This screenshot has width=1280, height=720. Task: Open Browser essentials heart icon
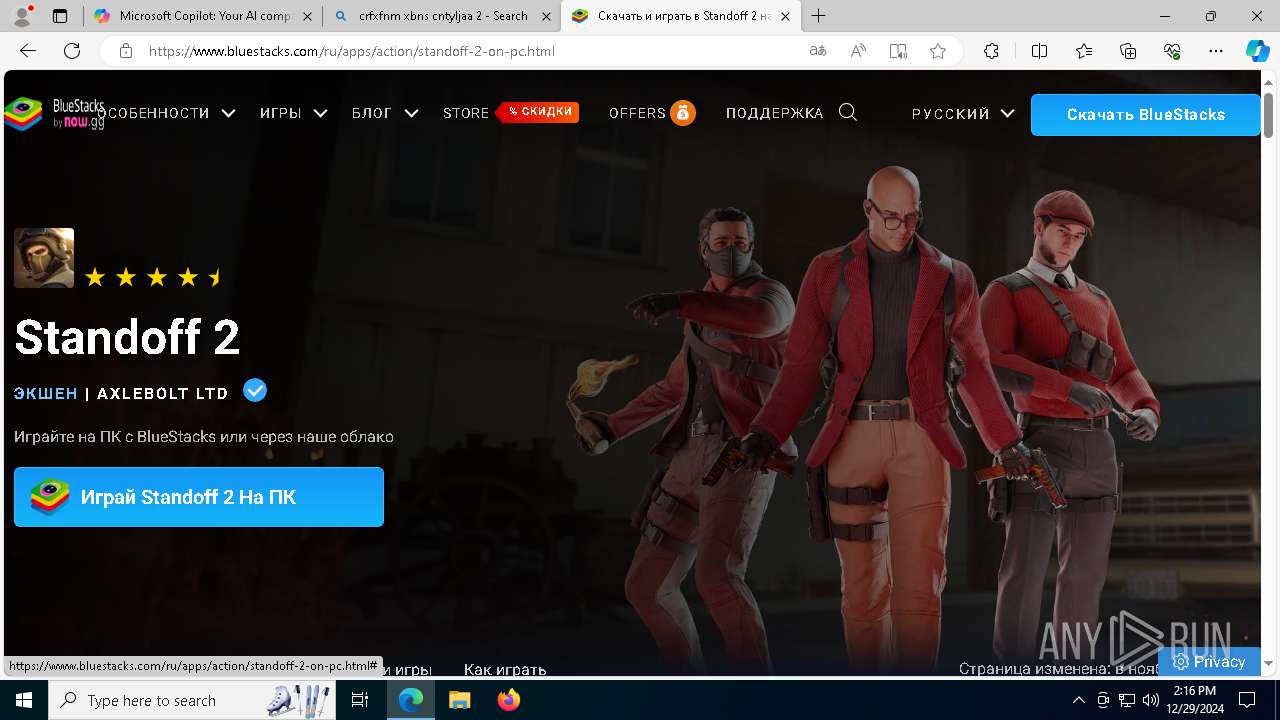1172,51
